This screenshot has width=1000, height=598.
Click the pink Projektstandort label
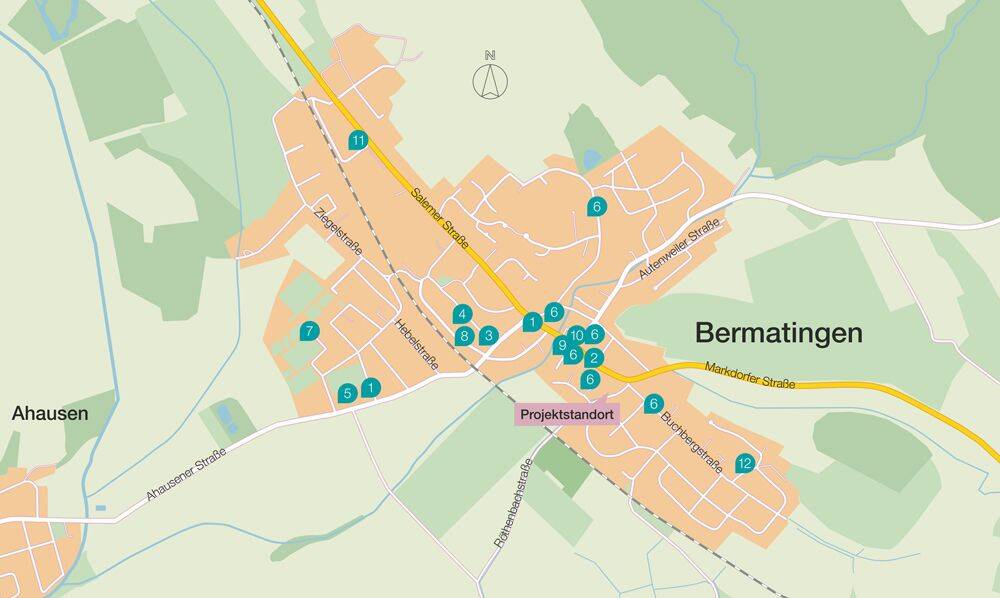pos(567,414)
